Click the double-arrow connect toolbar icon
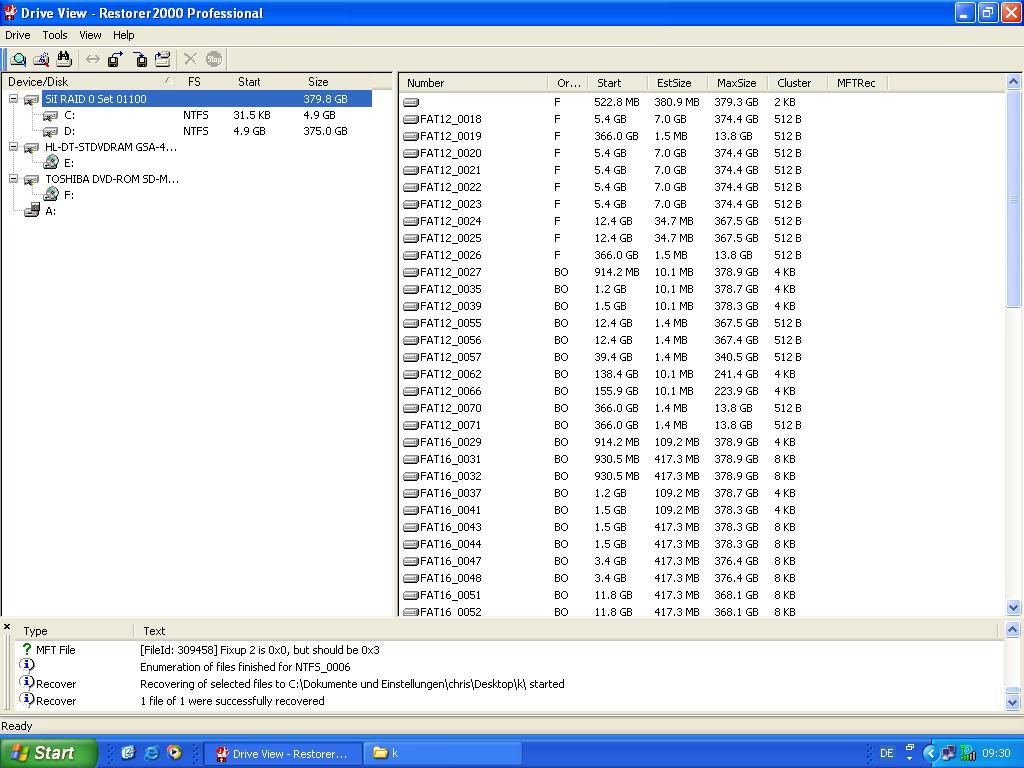Screen dimensions: 1024x768 point(93,59)
